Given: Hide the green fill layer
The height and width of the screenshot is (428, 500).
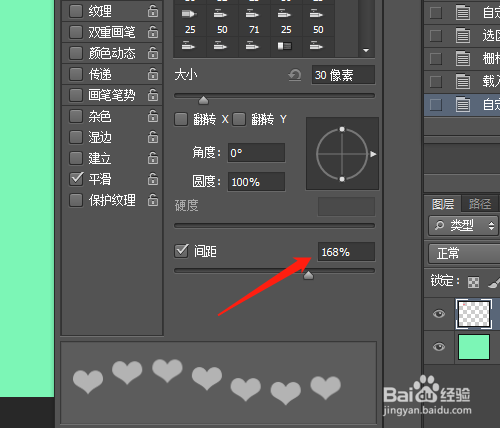Looking at the screenshot, I should point(439,347).
